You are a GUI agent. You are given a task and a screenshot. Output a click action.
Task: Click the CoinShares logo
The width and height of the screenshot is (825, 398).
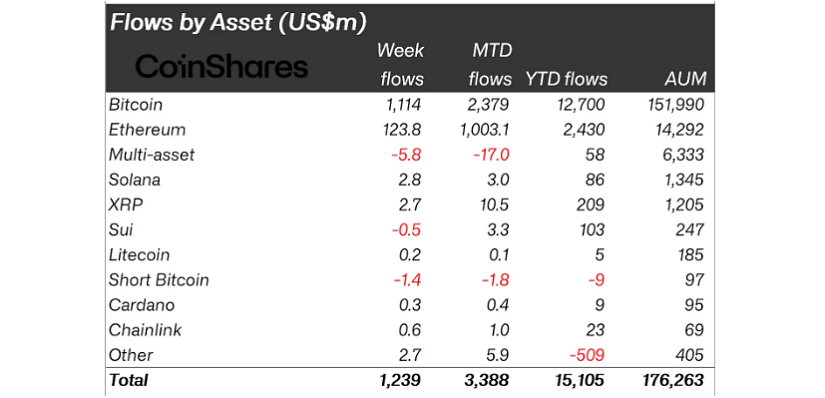[x=222, y=67]
